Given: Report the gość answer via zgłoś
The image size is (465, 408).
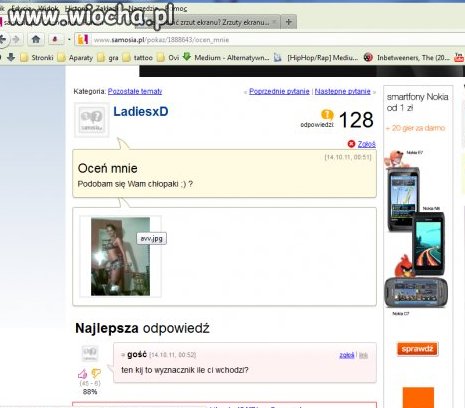Looking at the screenshot, I should [x=347, y=355].
